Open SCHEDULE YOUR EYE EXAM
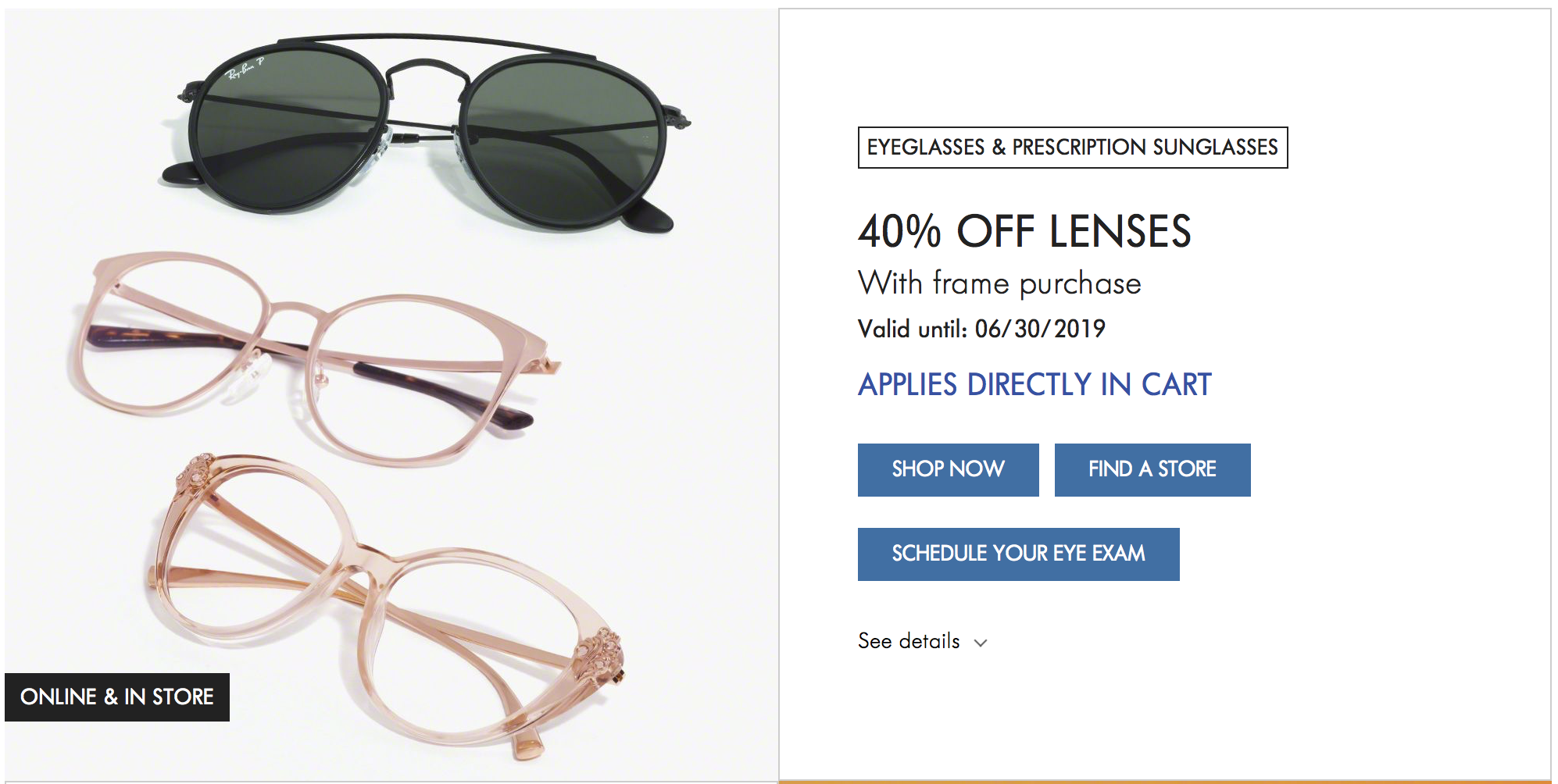Viewport: 1558px width, 784px height. coord(1018,554)
